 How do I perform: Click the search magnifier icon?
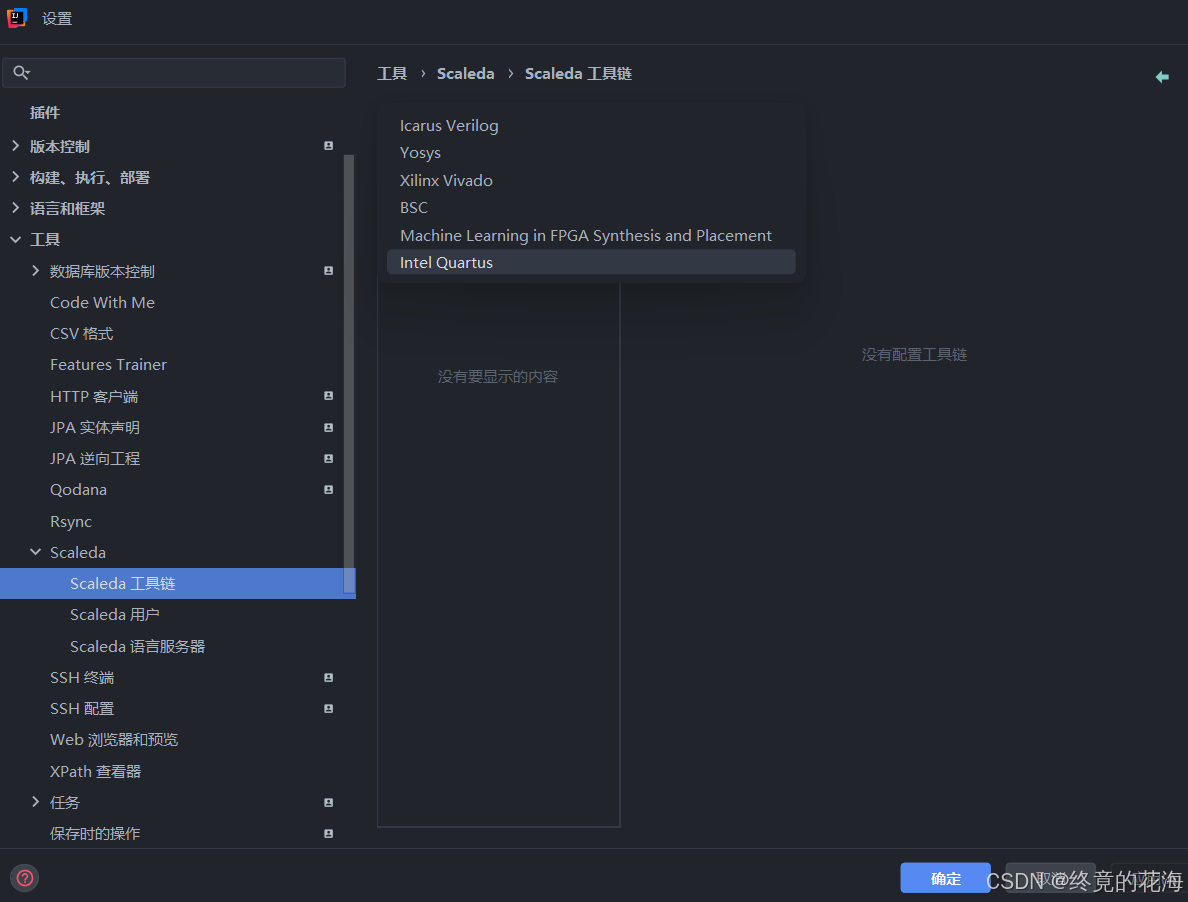[21, 73]
